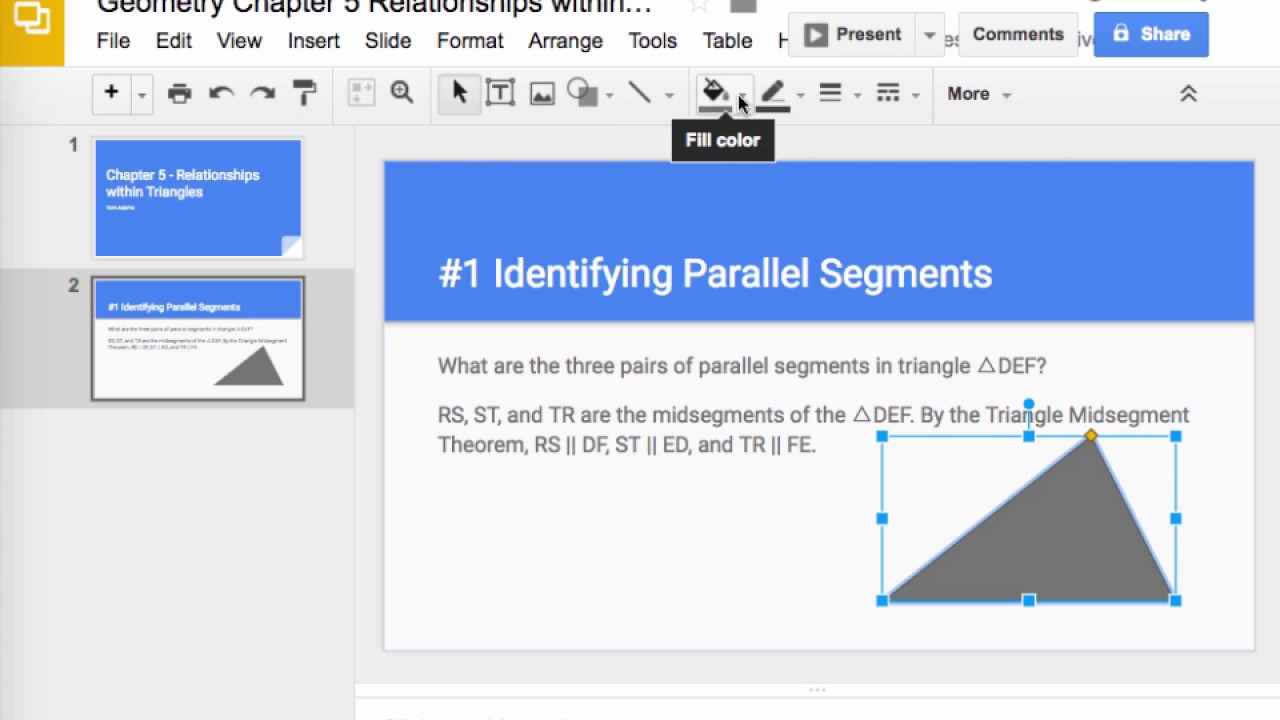Viewport: 1280px width, 720px height.
Task: Open the Line dash menu
Action: 888,94
